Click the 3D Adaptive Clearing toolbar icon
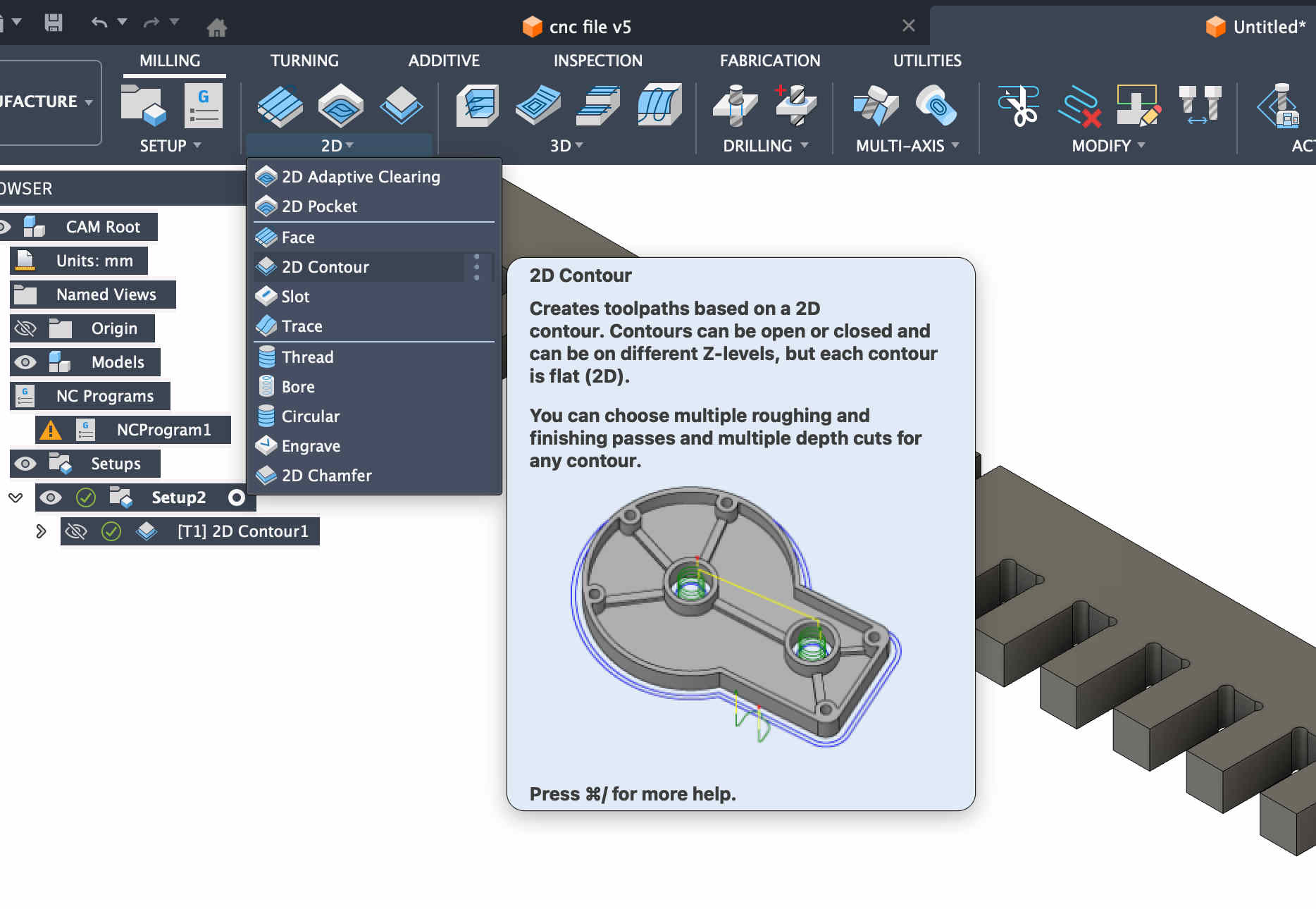This screenshot has height=909, width=1316. pos(478,106)
